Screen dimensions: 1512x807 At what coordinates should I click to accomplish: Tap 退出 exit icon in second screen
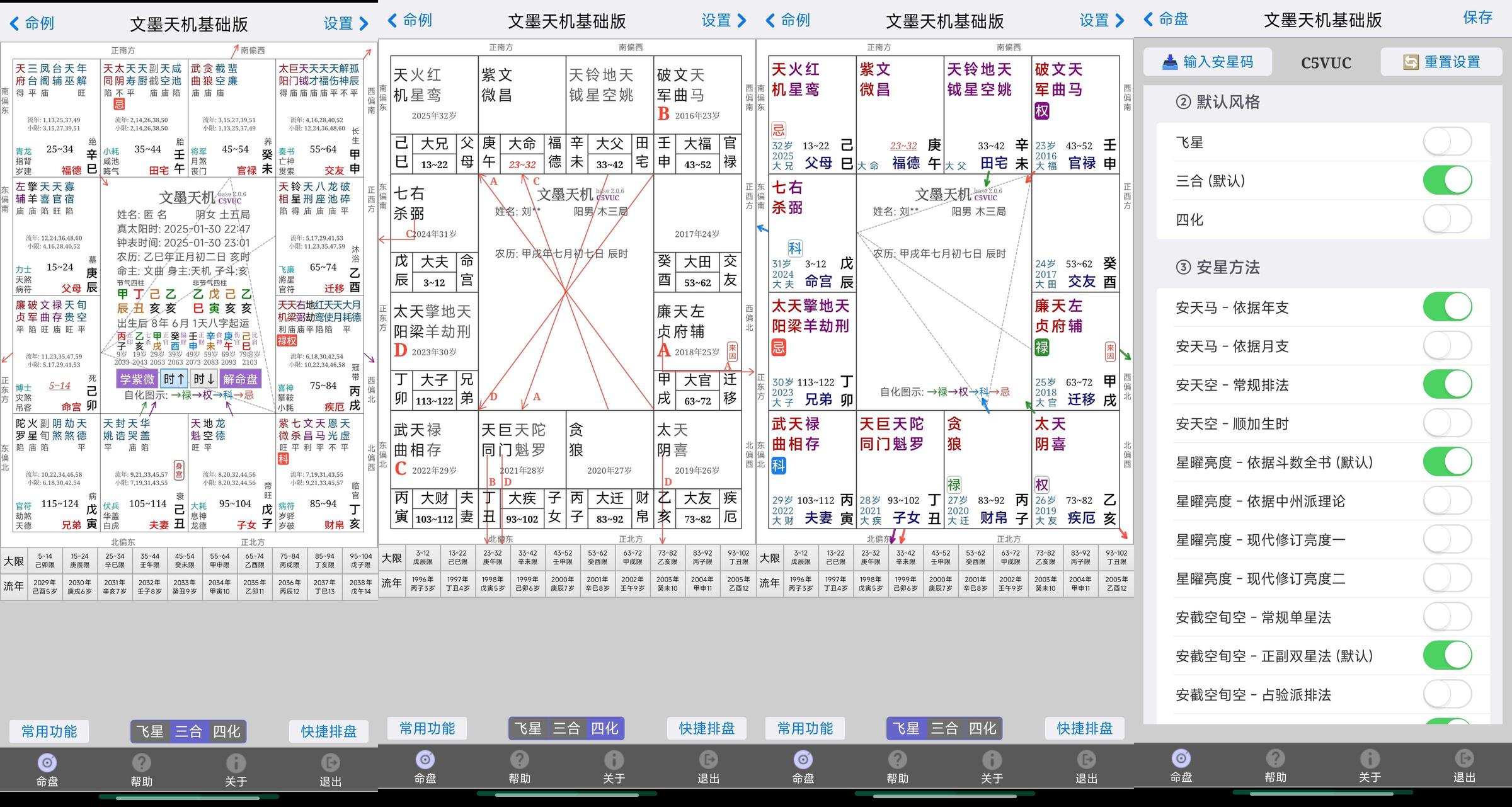[x=709, y=760]
